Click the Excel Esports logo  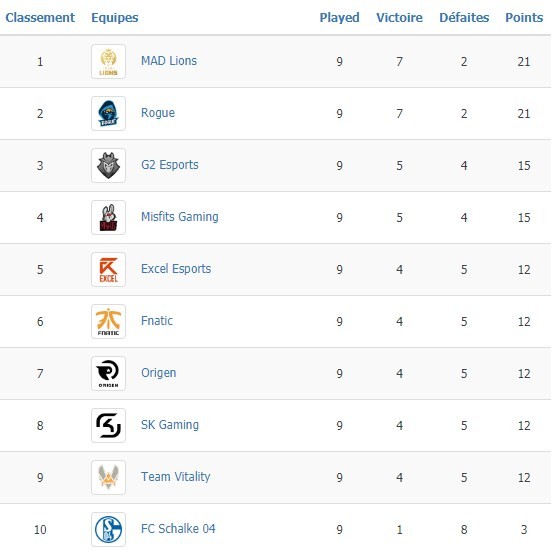(108, 269)
